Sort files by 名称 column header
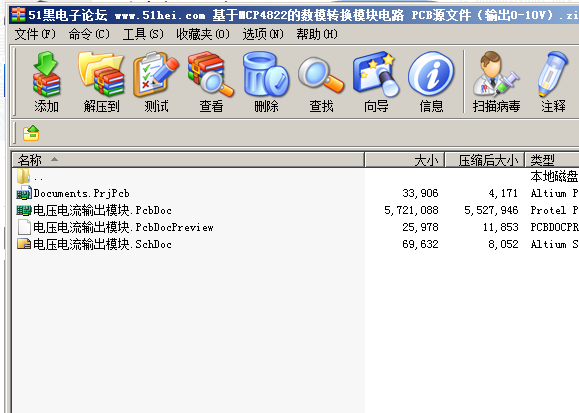 coord(188,160)
